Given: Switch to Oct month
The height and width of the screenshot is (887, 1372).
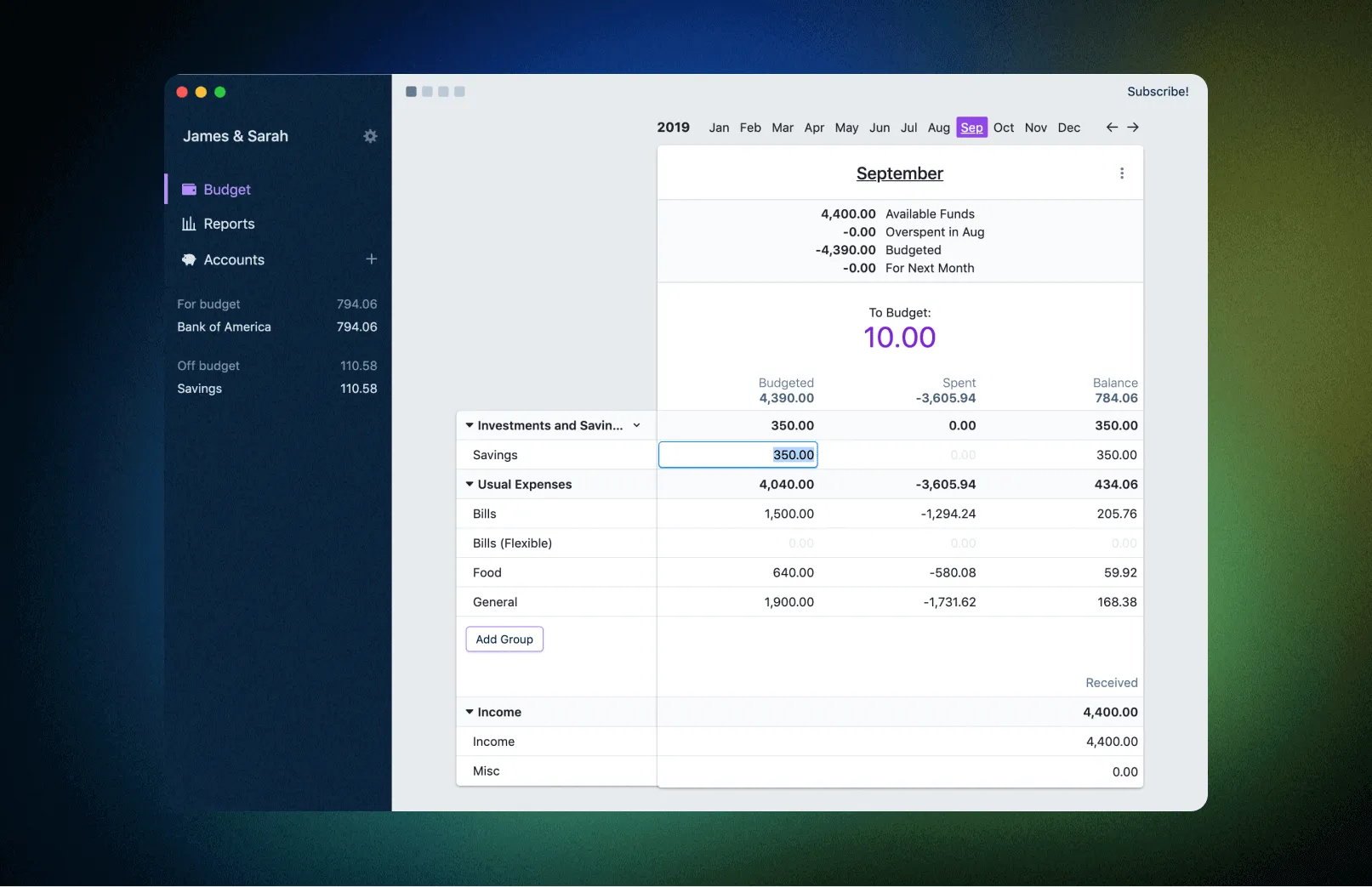Looking at the screenshot, I should pos(1004,128).
